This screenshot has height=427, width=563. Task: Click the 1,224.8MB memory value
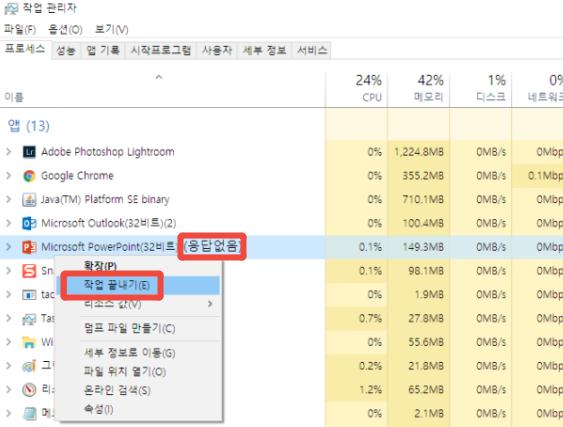click(x=419, y=152)
